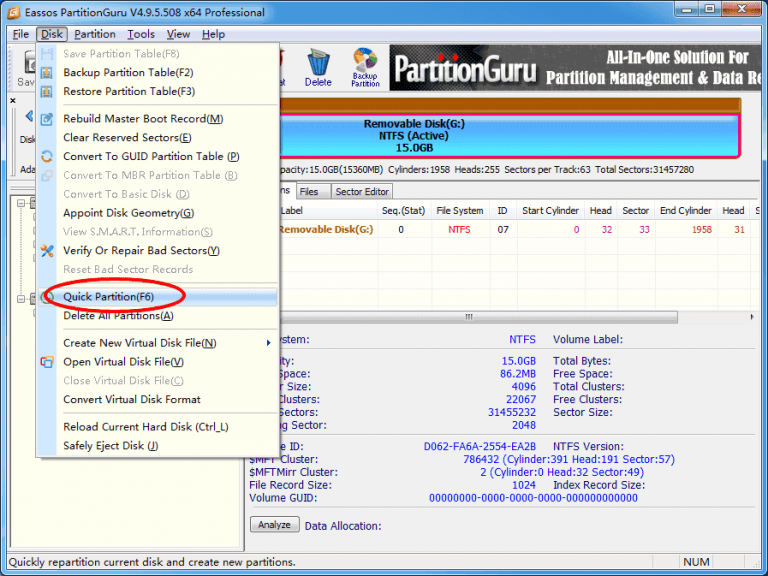Image resolution: width=768 pixels, height=576 pixels.
Task: Click the Verify Or Repair Bad Sectors icon
Action: pyautogui.click(x=47, y=251)
